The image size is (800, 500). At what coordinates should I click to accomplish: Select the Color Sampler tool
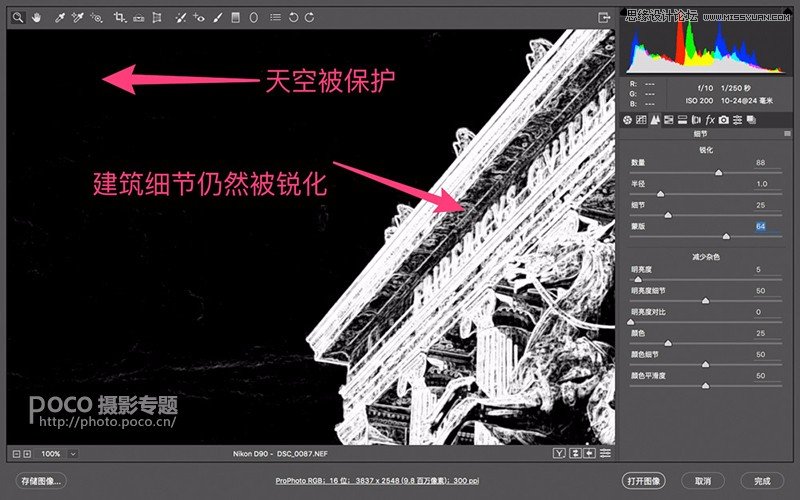78,17
